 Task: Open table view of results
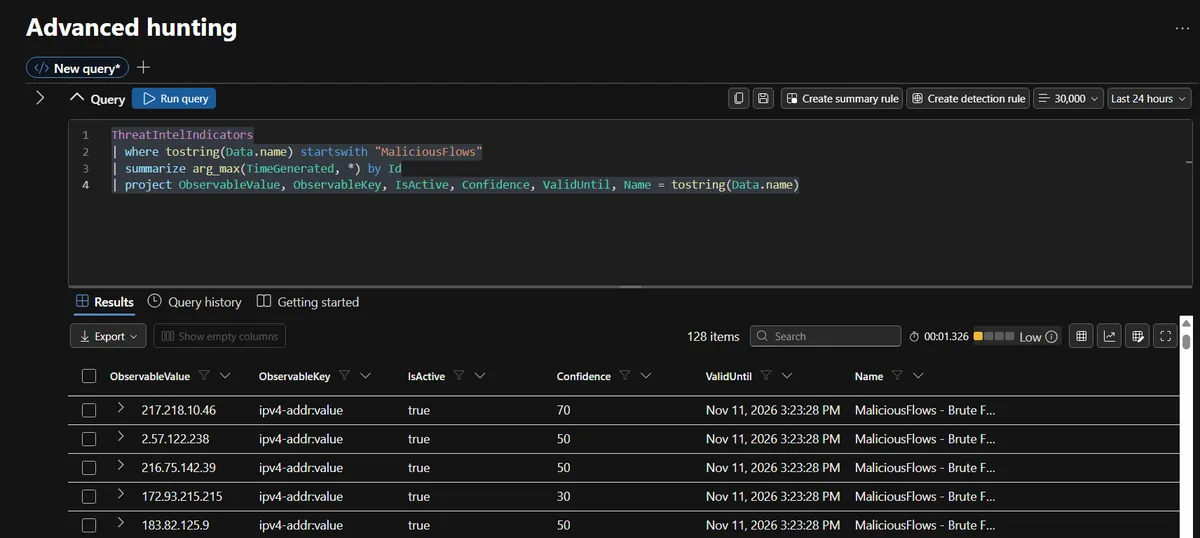[x=1081, y=337]
